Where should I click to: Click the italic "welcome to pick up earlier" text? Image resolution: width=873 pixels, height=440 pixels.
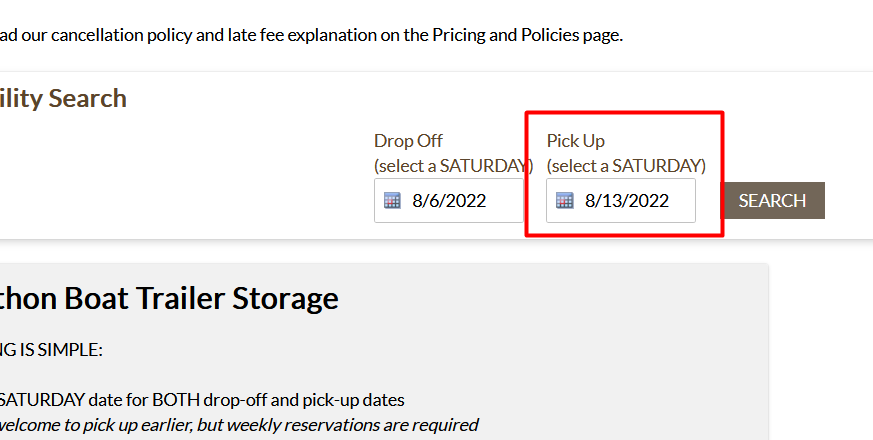[100, 425]
